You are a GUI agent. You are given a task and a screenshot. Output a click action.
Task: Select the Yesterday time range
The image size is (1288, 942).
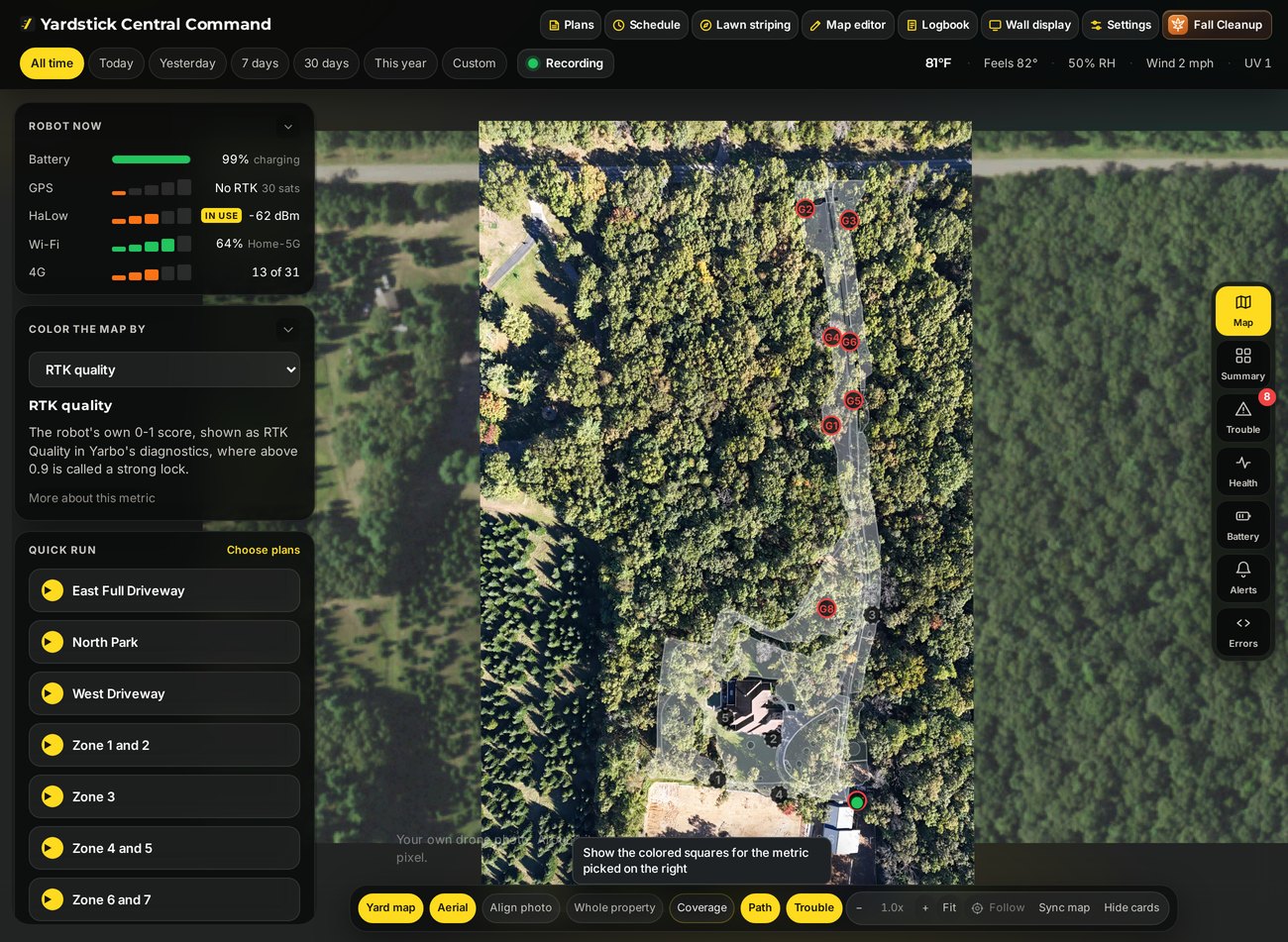tap(187, 63)
